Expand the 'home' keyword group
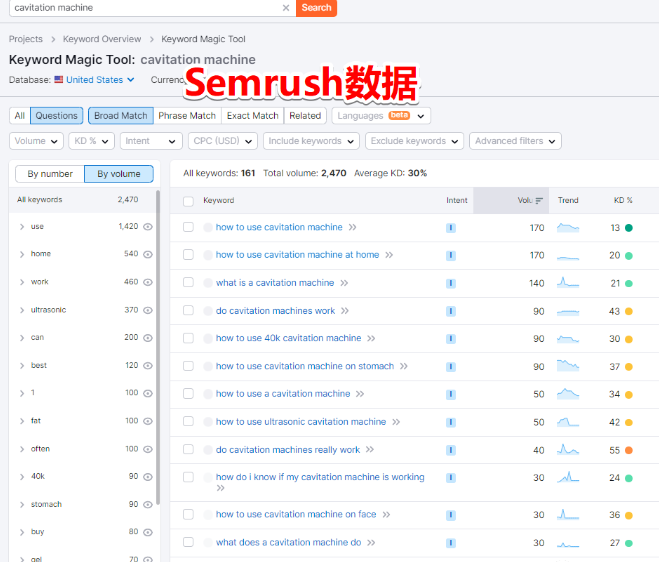 [x=22, y=254]
